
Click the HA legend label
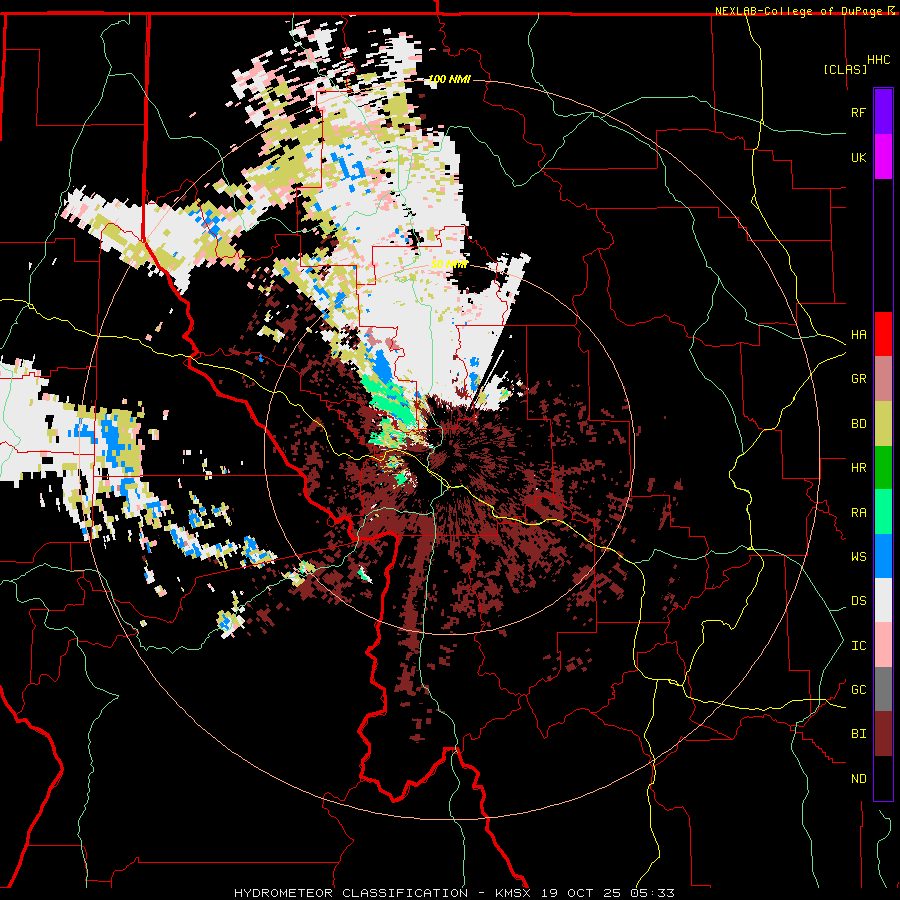click(x=858, y=335)
